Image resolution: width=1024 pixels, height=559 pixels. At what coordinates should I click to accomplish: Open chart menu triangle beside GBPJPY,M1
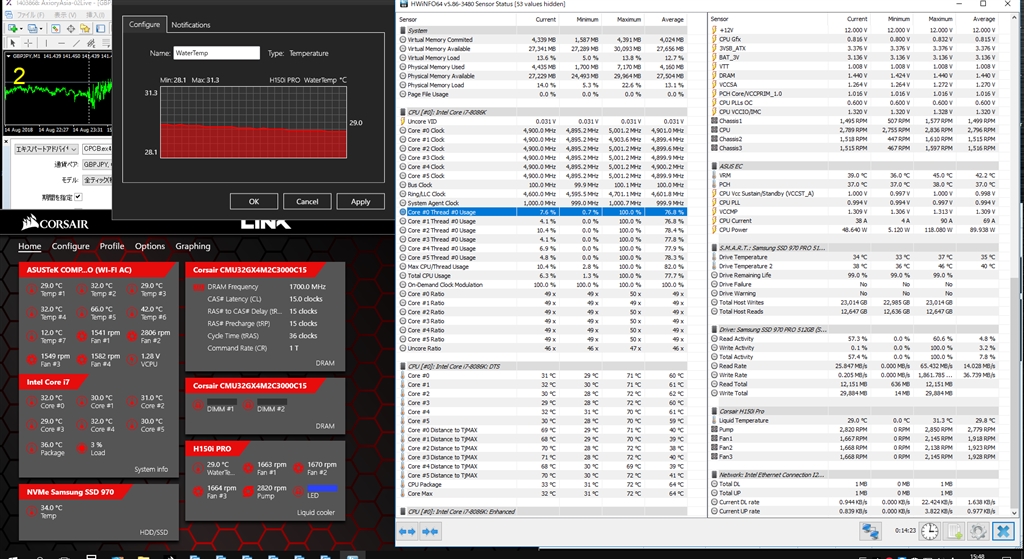(8, 56)
